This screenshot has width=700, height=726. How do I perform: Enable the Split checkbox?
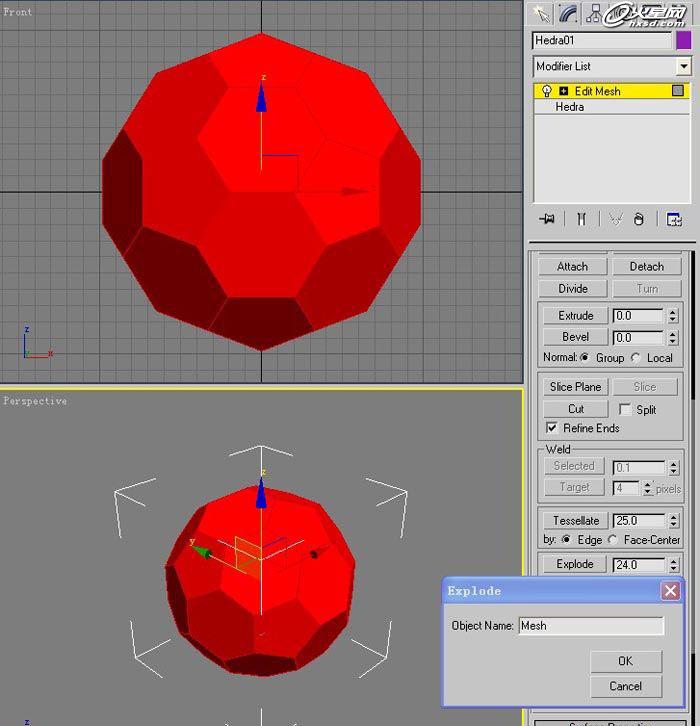pyautogui.click(x=625, y=410)
